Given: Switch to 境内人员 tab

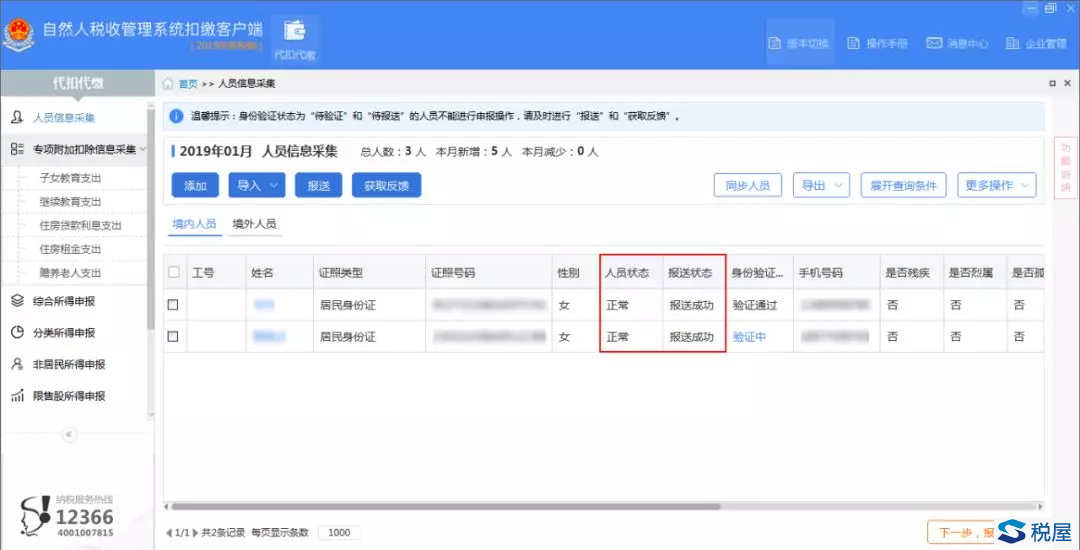Looking at the screenshot, I should pos(195,224).
